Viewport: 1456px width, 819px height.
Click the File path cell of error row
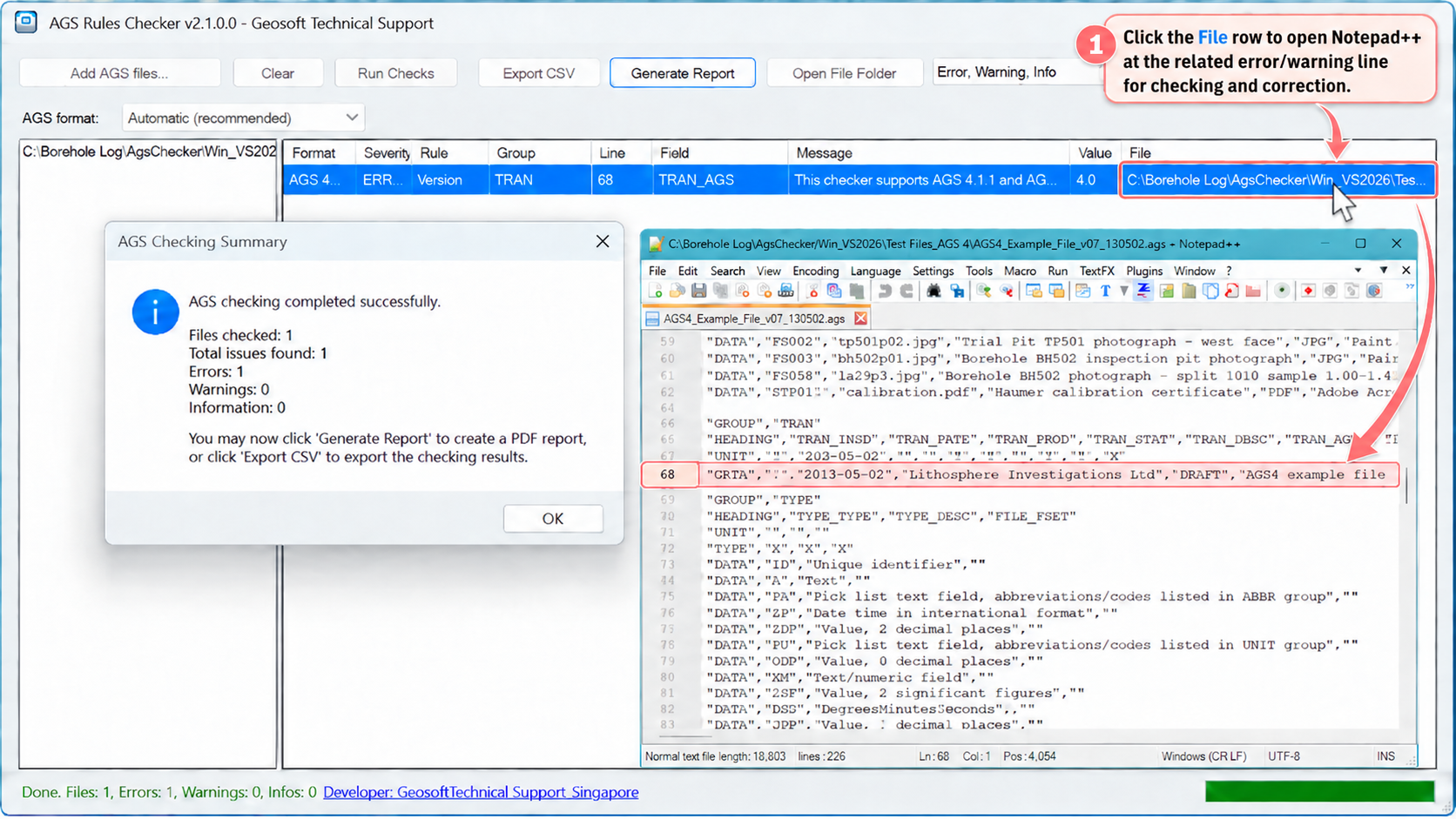point(1277,180)
